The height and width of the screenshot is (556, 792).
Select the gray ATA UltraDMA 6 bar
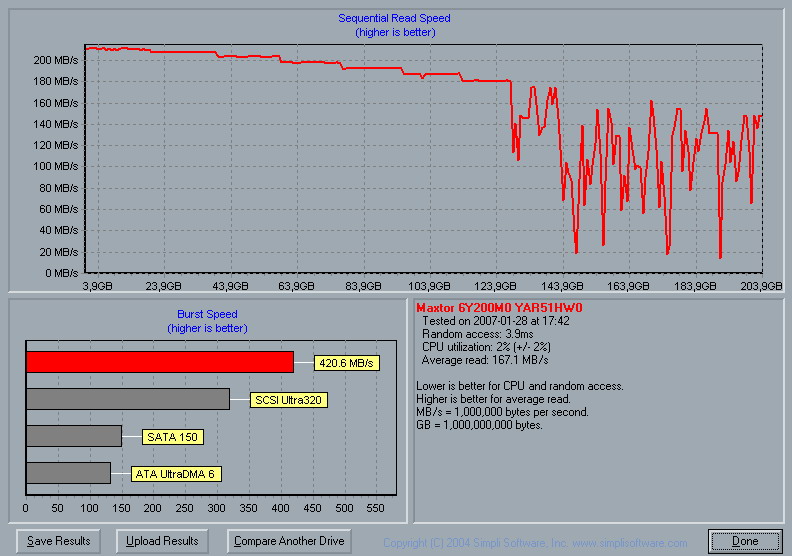point(68,473)
